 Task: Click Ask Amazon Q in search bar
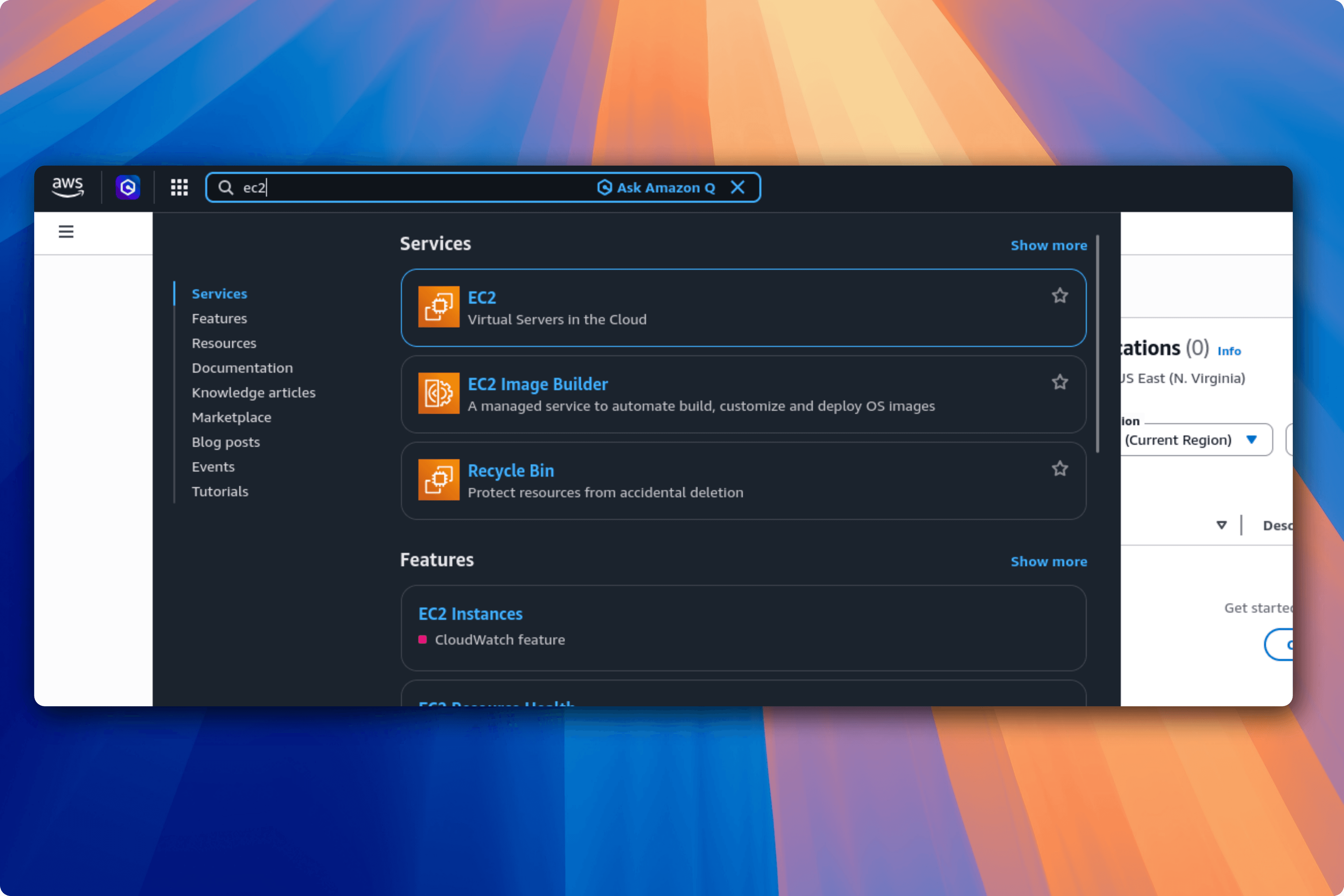pyautogui.click(x=656, y=188)
